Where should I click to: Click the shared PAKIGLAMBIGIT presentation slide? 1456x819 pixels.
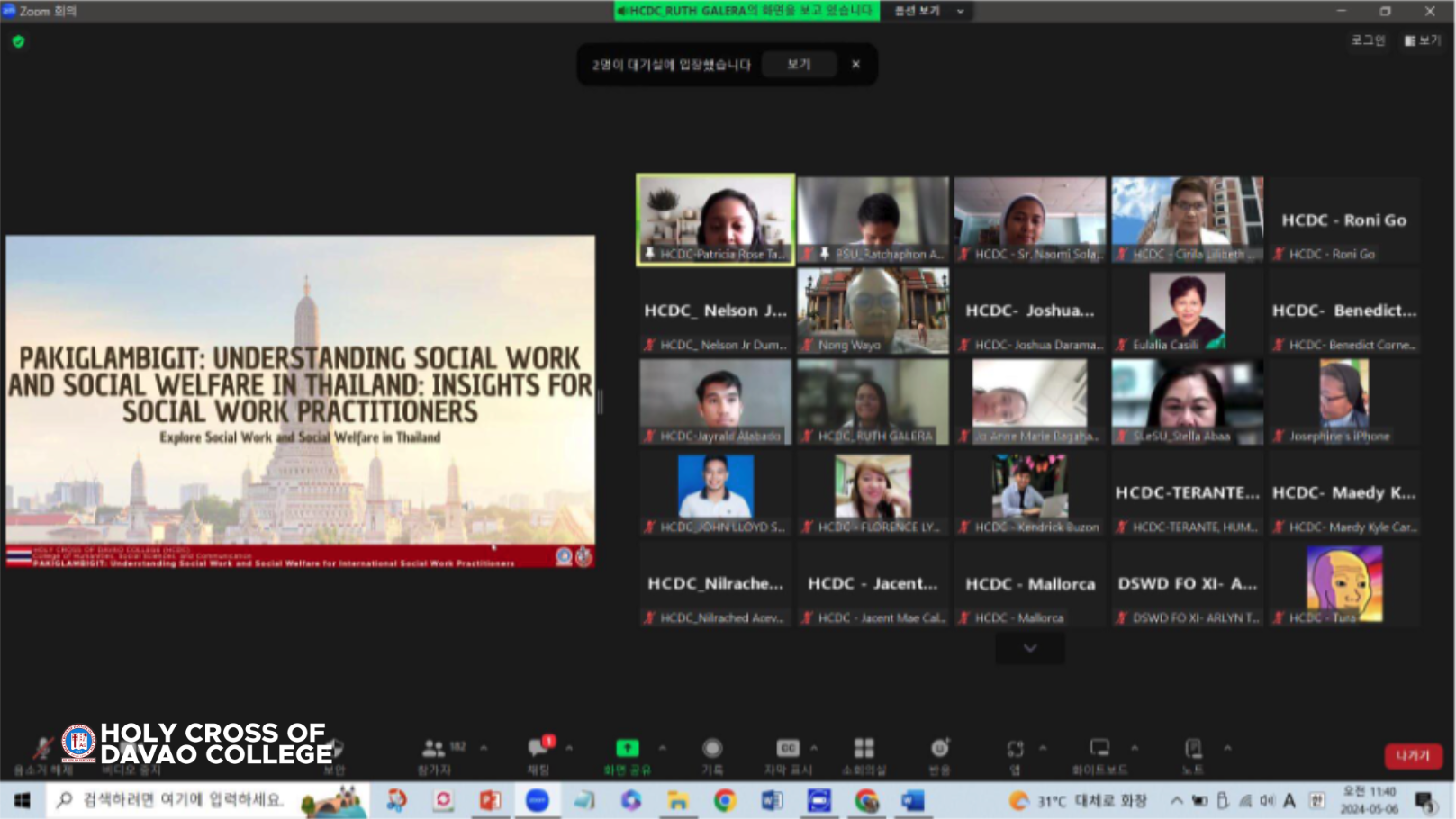tap(300, 401)
